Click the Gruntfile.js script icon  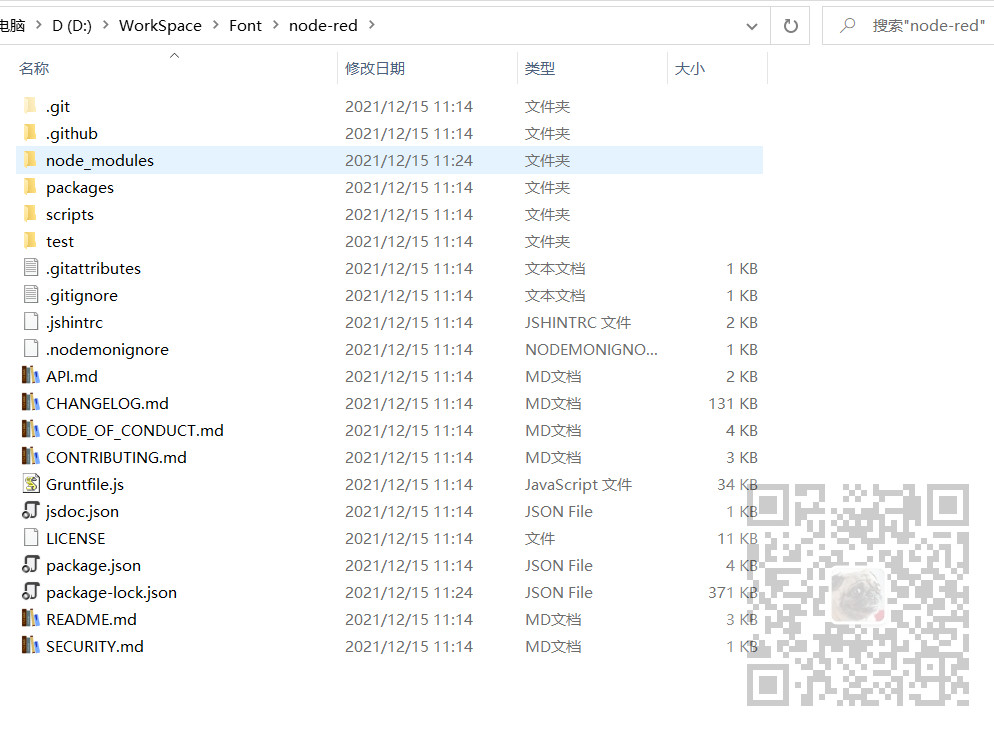[30, 483]
